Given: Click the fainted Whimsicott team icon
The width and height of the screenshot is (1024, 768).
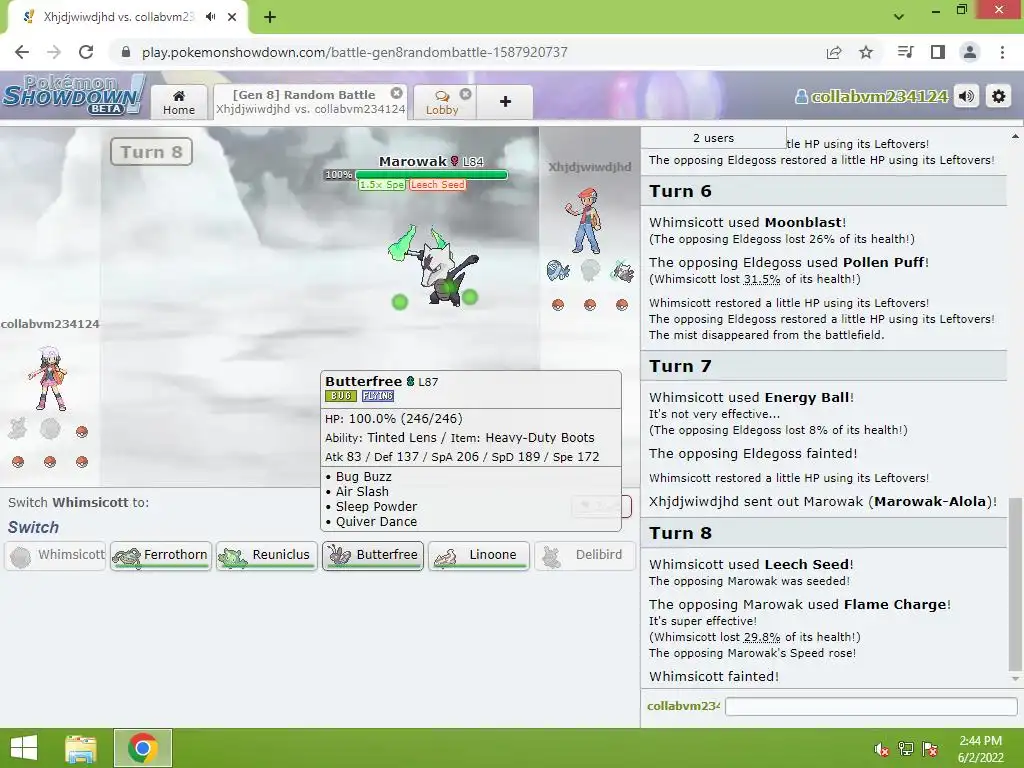Looking at the screenshot, I should (50, 428).
